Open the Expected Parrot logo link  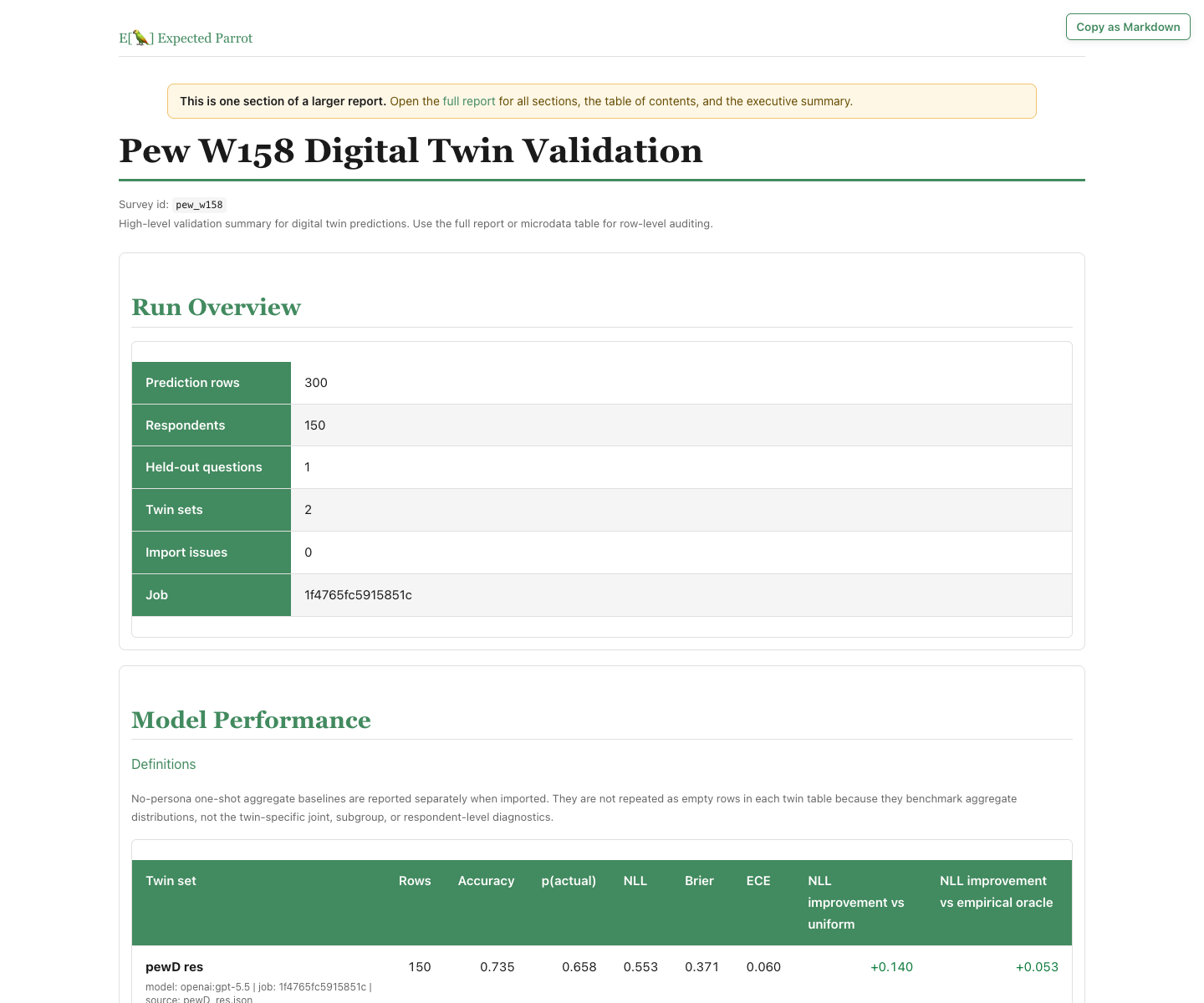(x=186, y=38)
